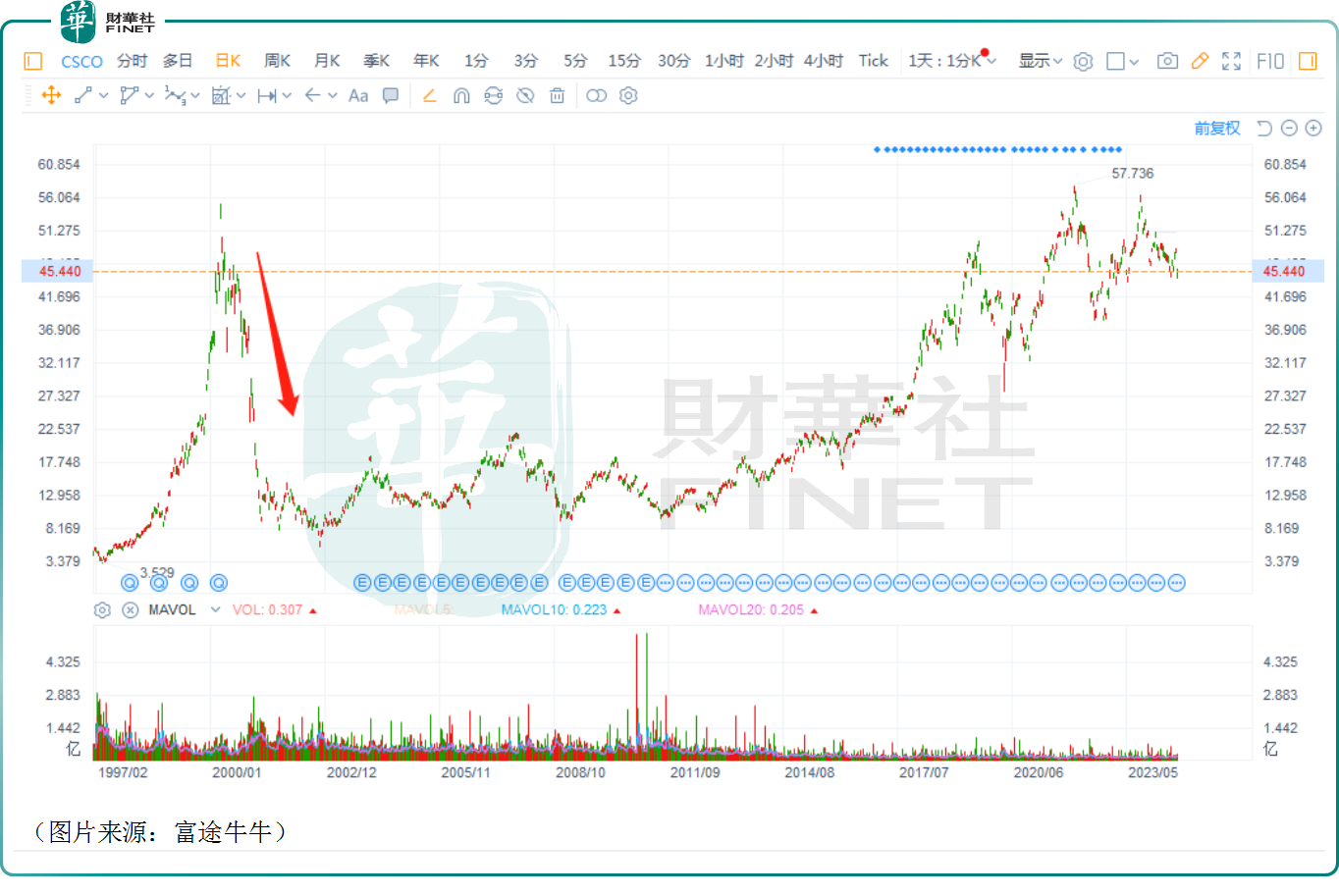Open the 1天:1分K dropdown
This screenshot has width=1339, height=896.
(952, 61)
